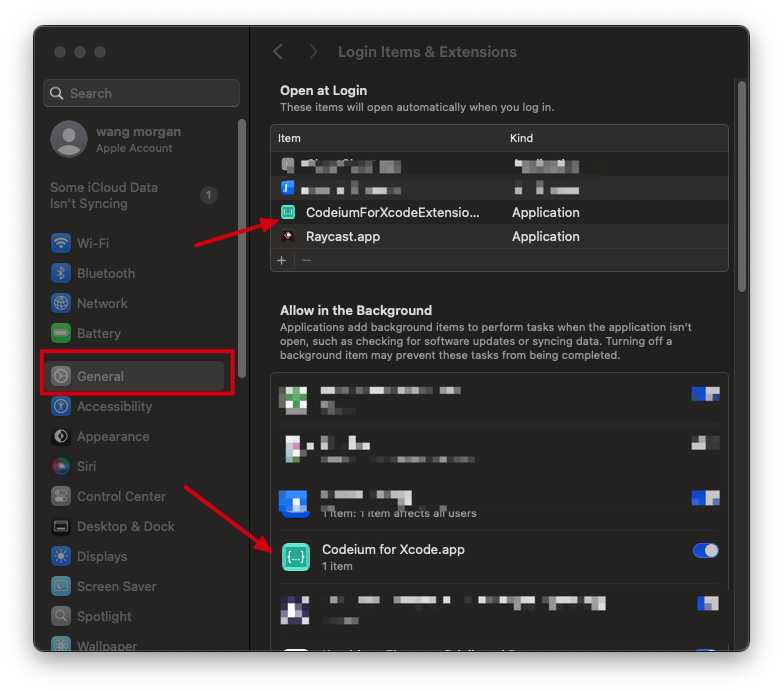Select the Raycast.app row name
The height and width of the screenshot is (693, 783).
(343, 236)
